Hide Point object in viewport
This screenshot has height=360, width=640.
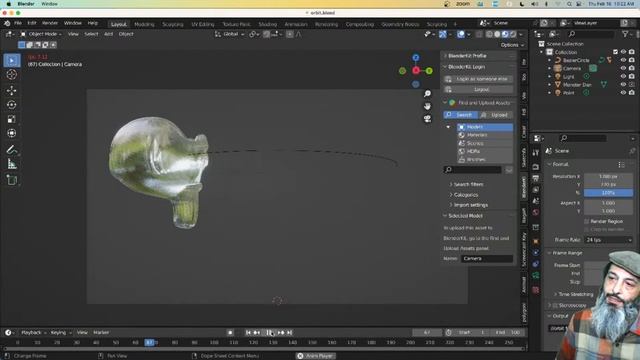[x=623, y=93]
